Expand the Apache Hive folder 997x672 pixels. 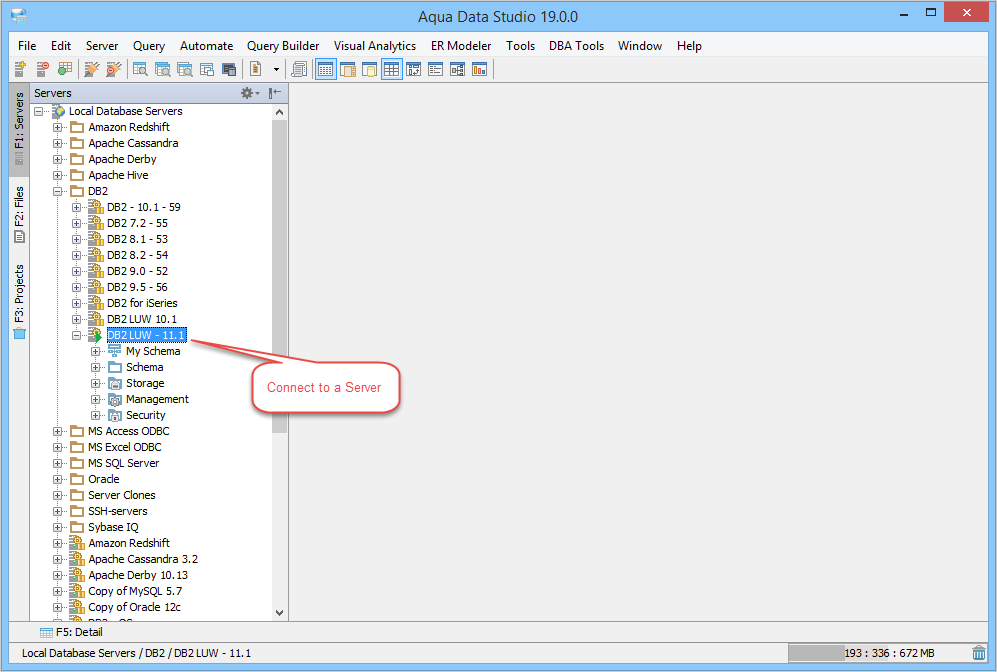pyautogui.click(x=58, y=175)
